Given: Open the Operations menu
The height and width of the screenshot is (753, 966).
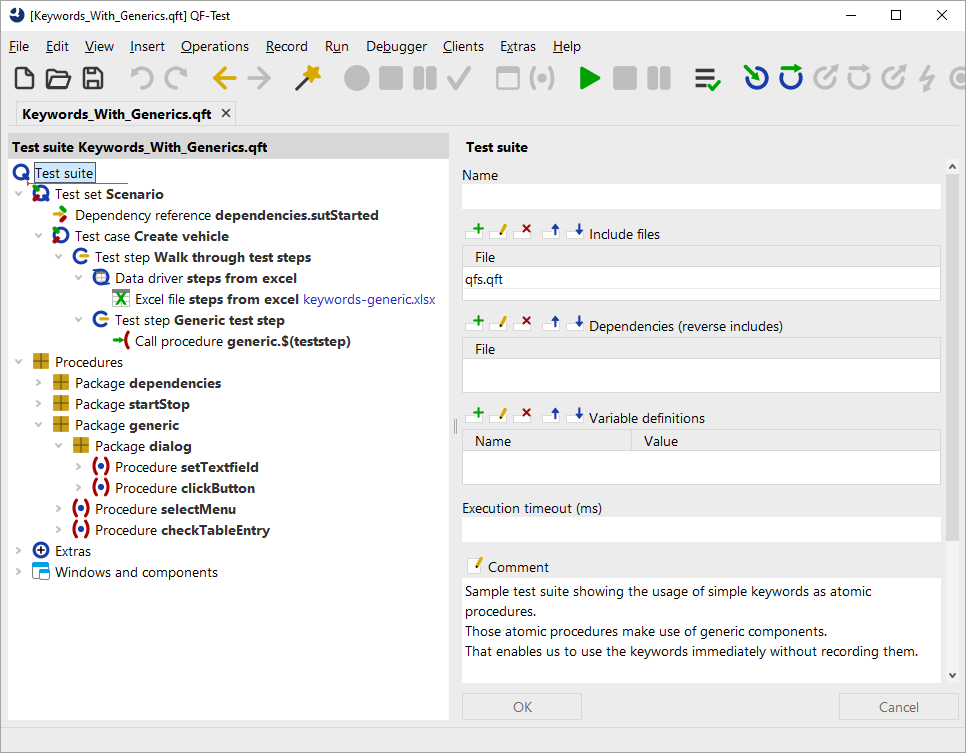Looking at the screenshot, I should click(x=214, y=47).
